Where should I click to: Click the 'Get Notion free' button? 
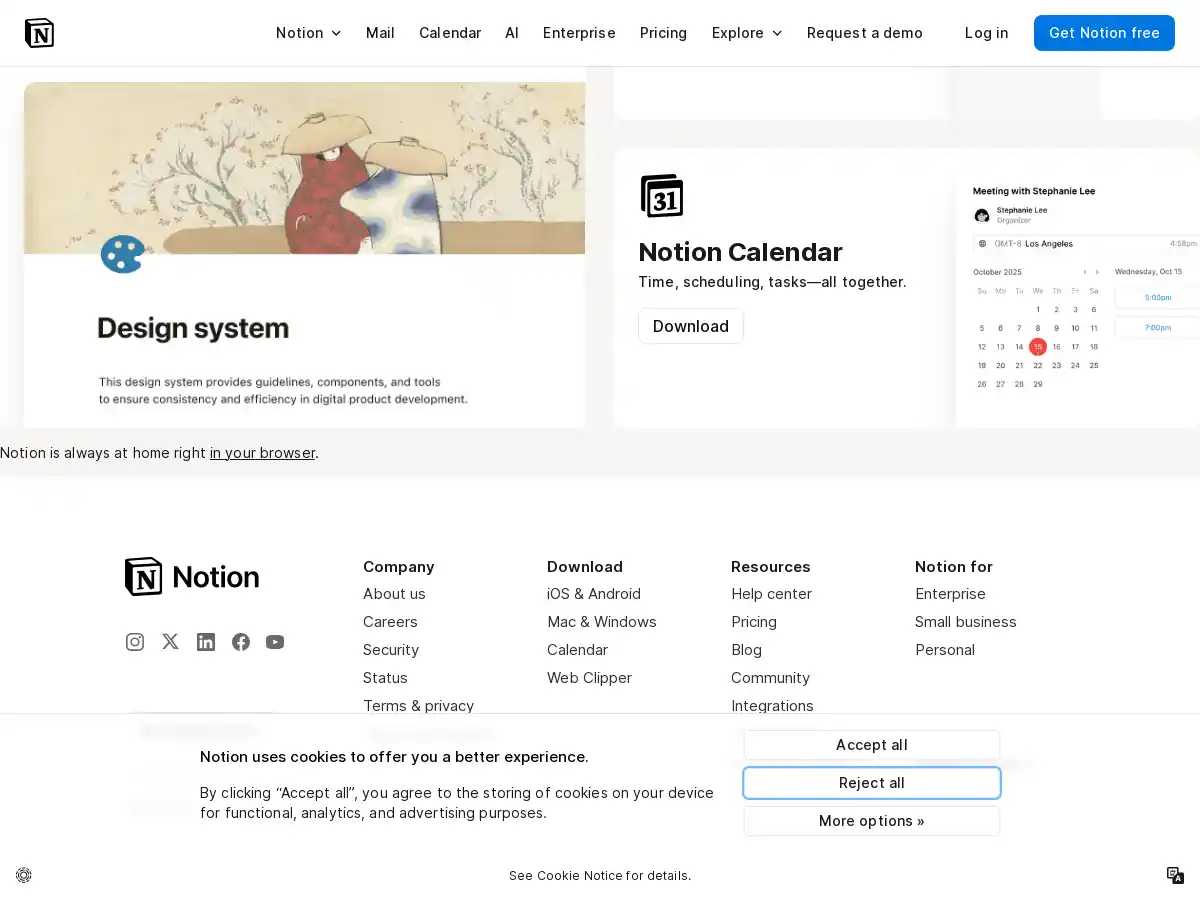click(x=1104, y=32)
